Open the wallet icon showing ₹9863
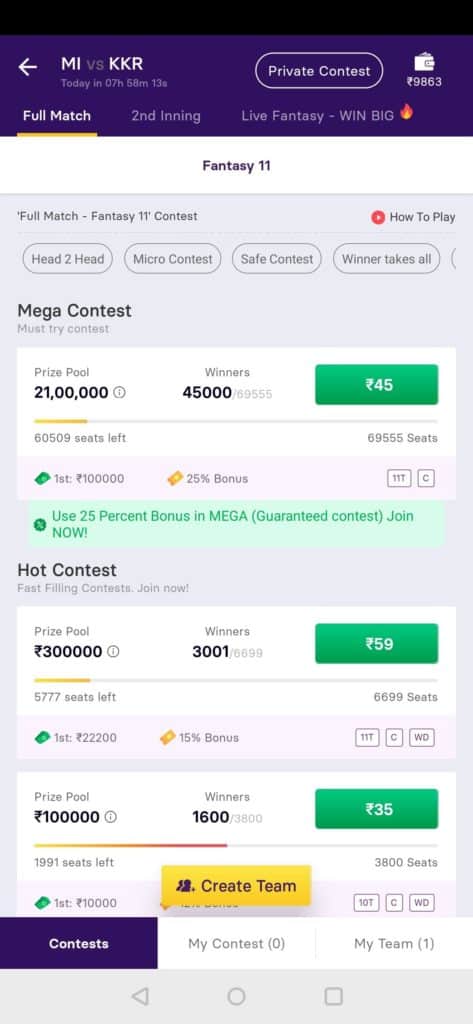The width and height of the screenshot is (473, 1024). coord(425,63)
